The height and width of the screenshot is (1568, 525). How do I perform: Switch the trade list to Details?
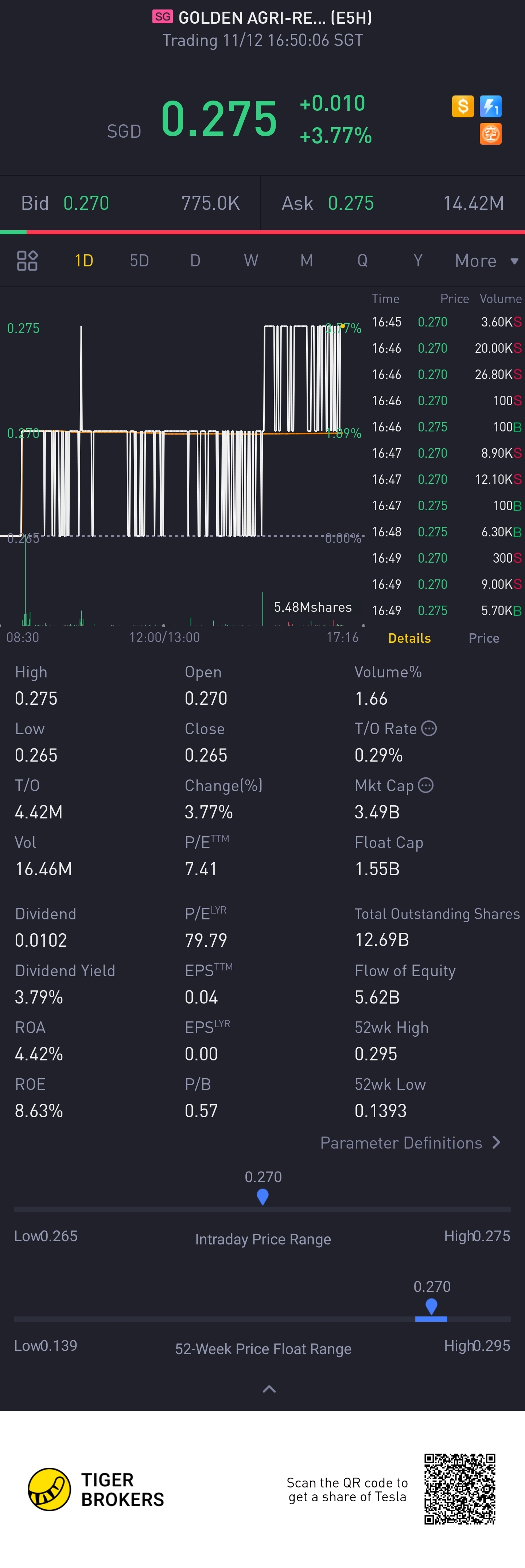(409, 638)
